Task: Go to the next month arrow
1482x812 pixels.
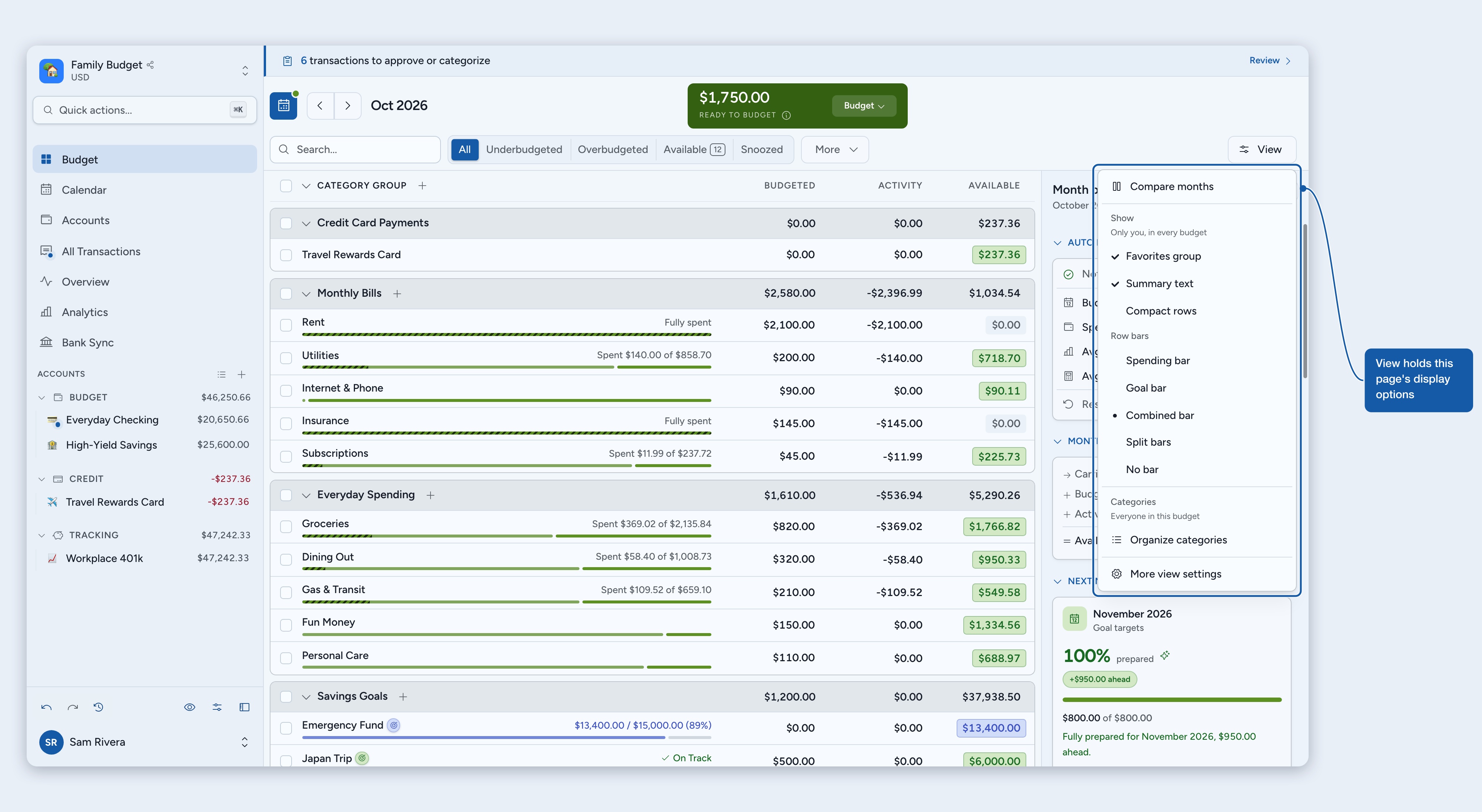Action: click(348, 106)
